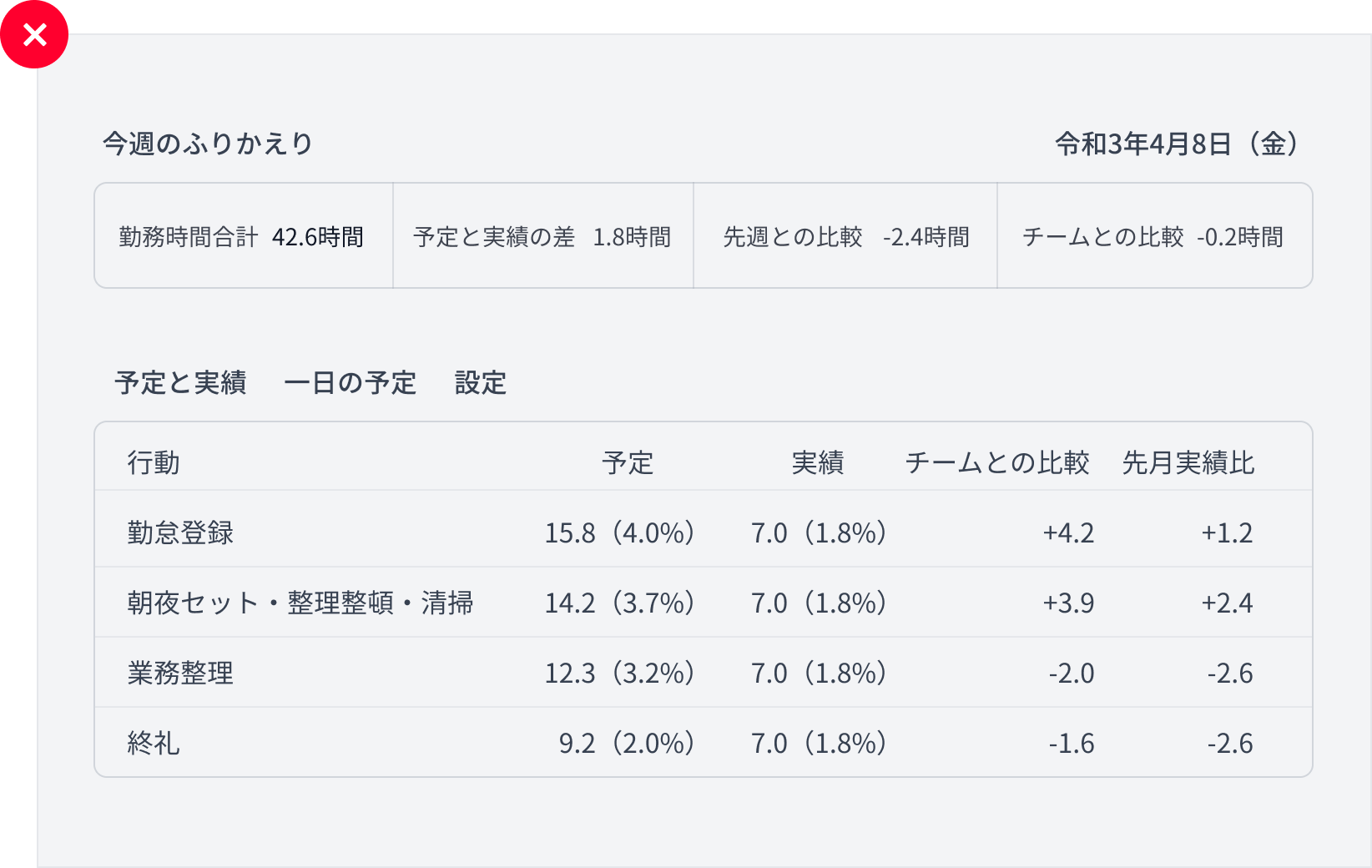Select the 勤怠登録 table row
Screen dimensions: 1372x868
pos(668,532)
